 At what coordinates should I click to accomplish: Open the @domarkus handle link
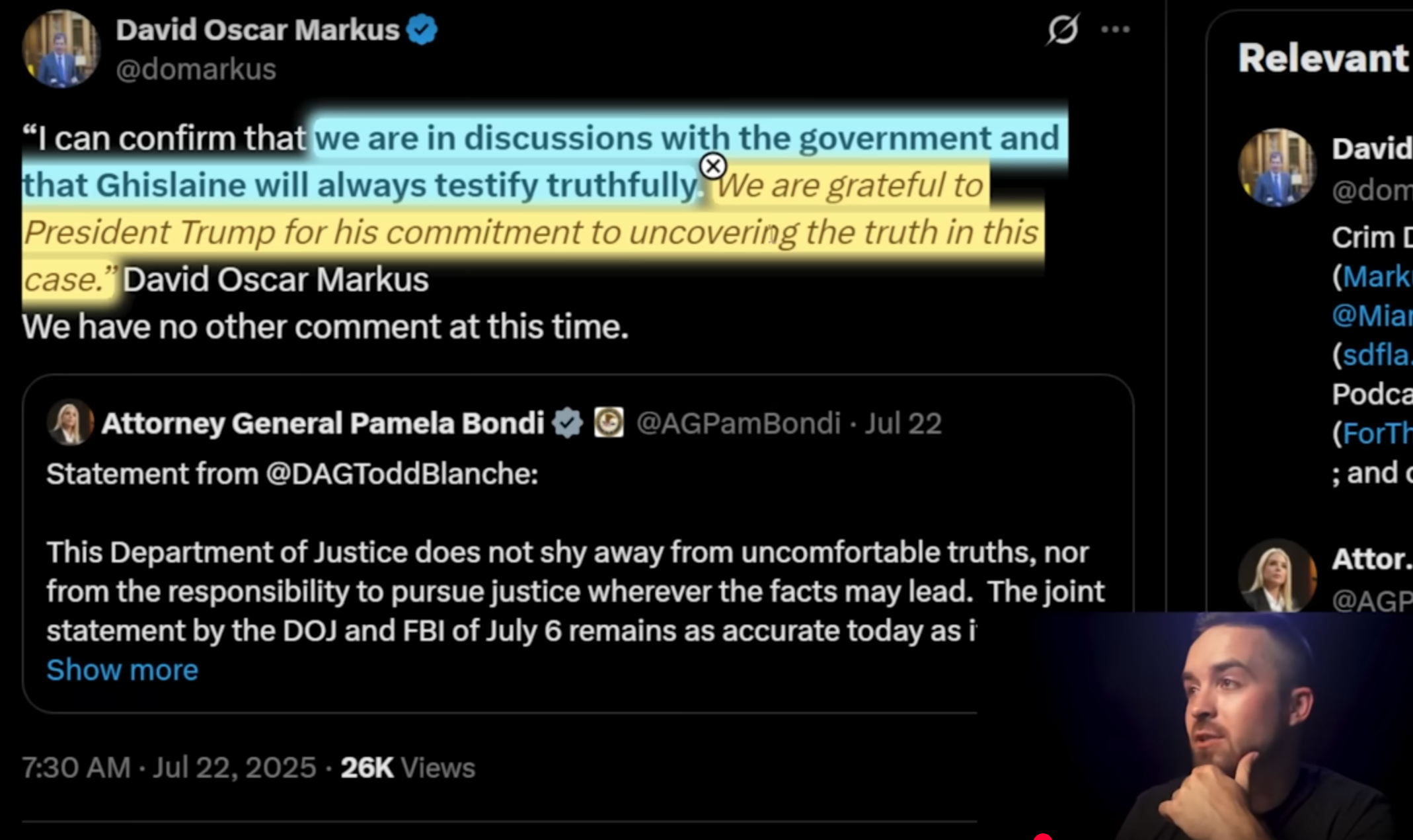pyautogui.click(x=196, y=69)
